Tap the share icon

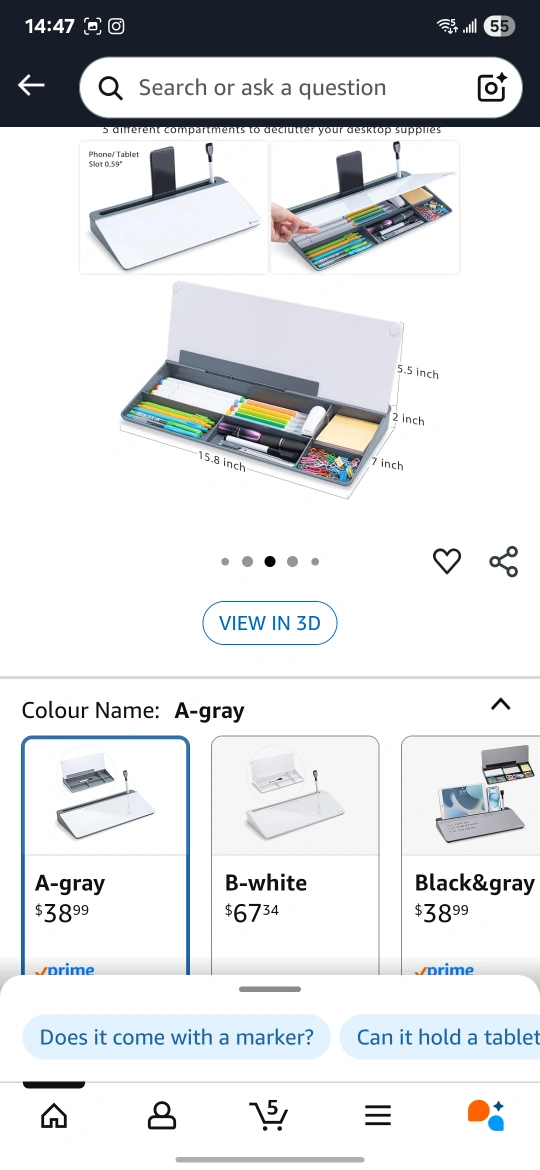(x=503, y=561)
